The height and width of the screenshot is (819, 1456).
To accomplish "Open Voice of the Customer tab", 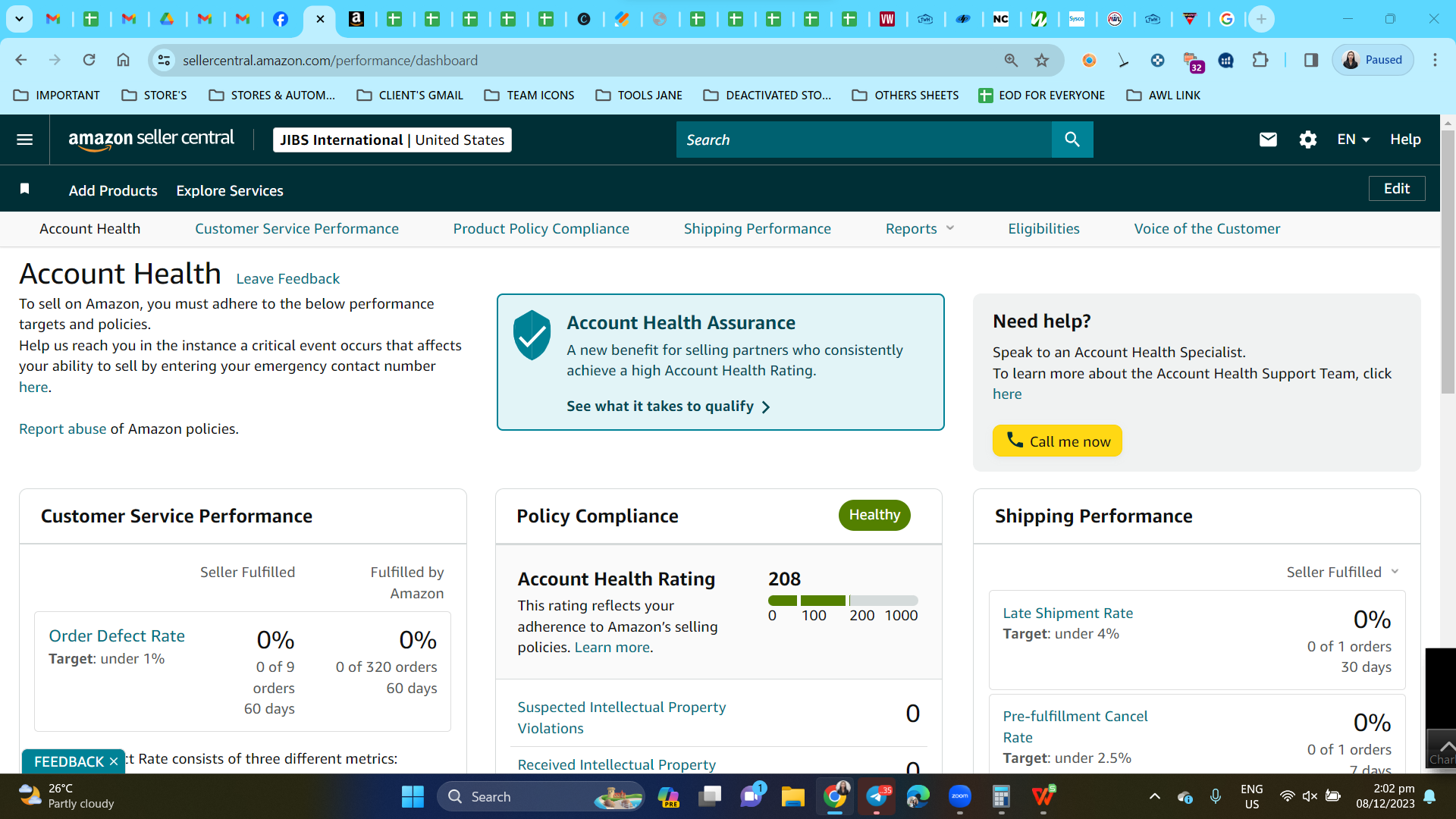I will [x=1207, y=229].
